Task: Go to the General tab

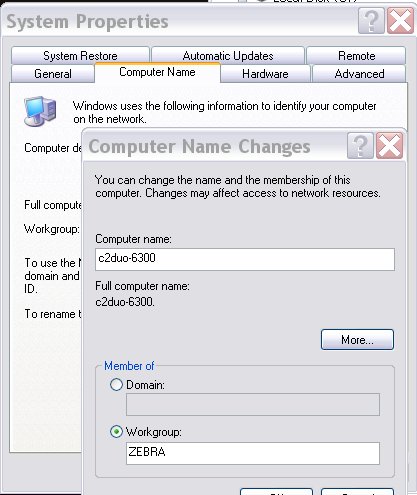Action: click(x=53, y=74)
